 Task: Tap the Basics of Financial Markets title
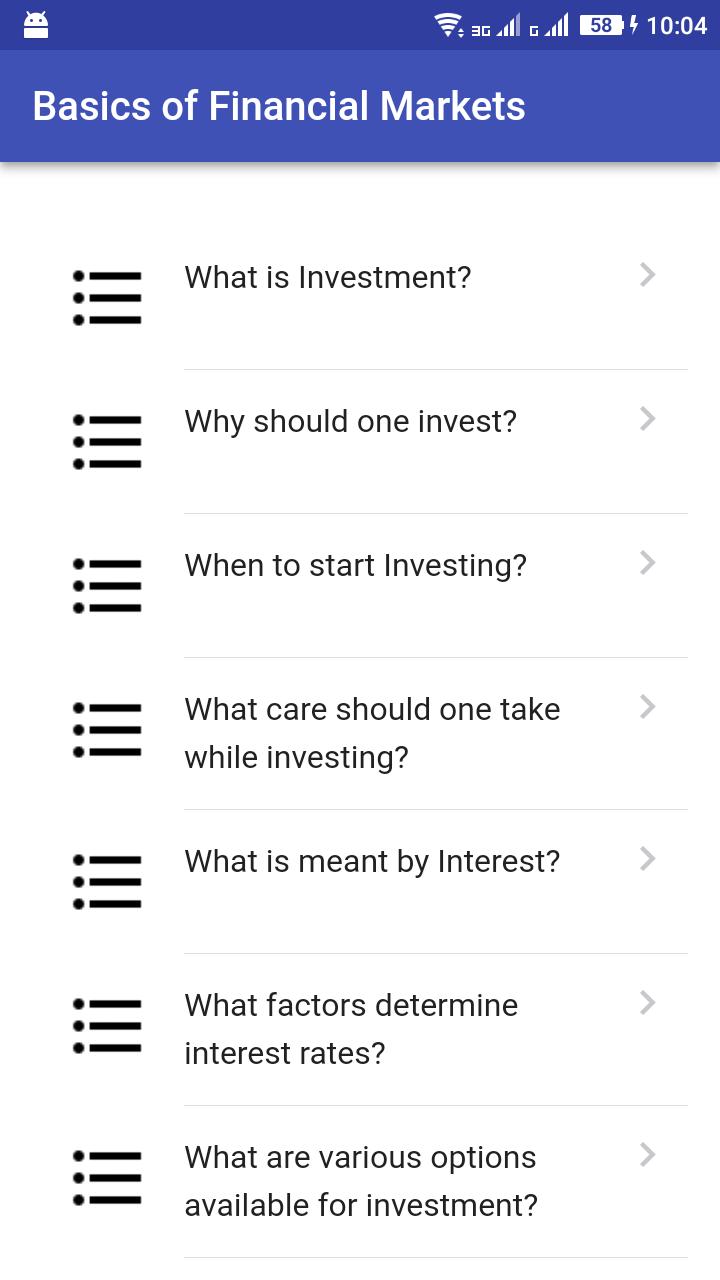pyautogui.click(x=279, y=106)
